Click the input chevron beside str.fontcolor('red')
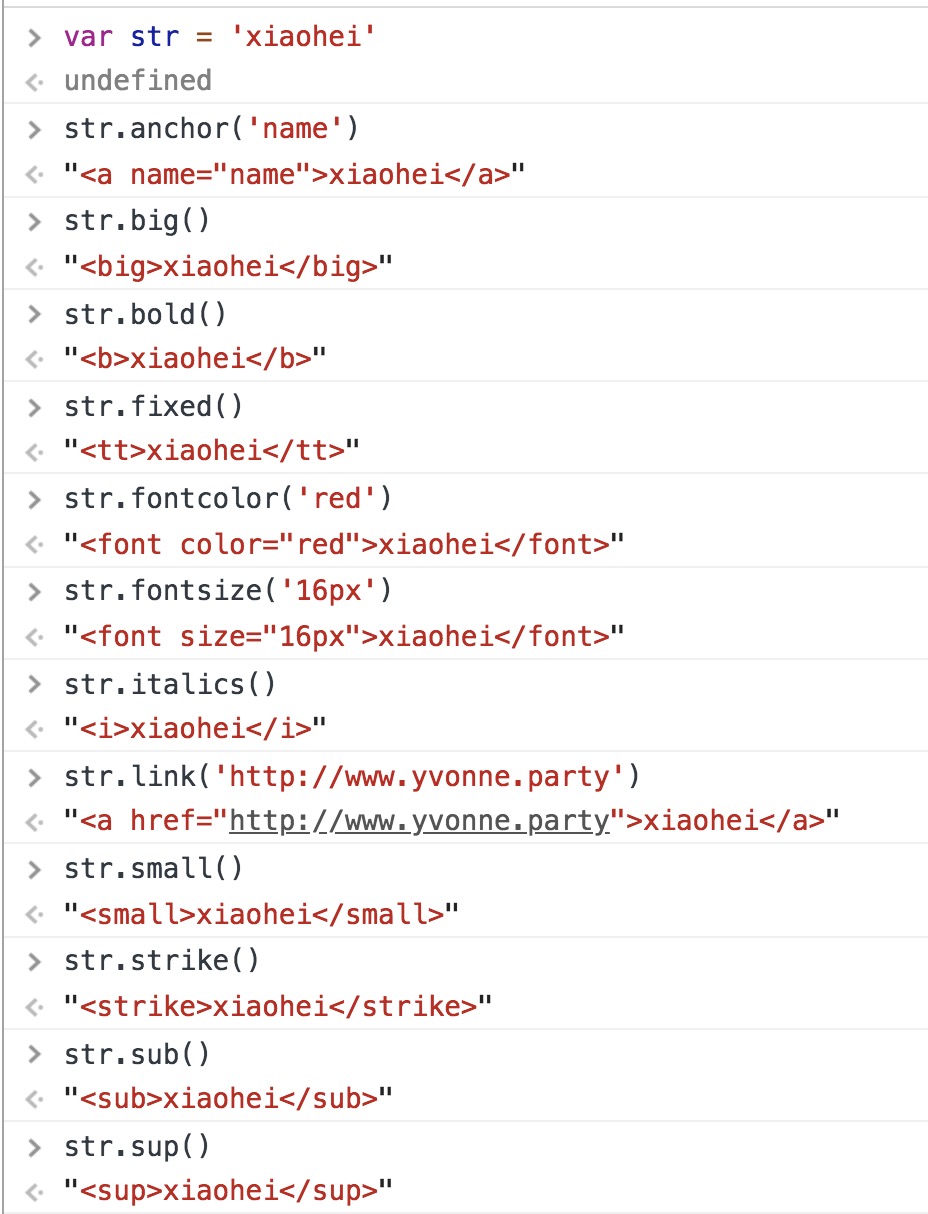 click(x=35, y=499)
